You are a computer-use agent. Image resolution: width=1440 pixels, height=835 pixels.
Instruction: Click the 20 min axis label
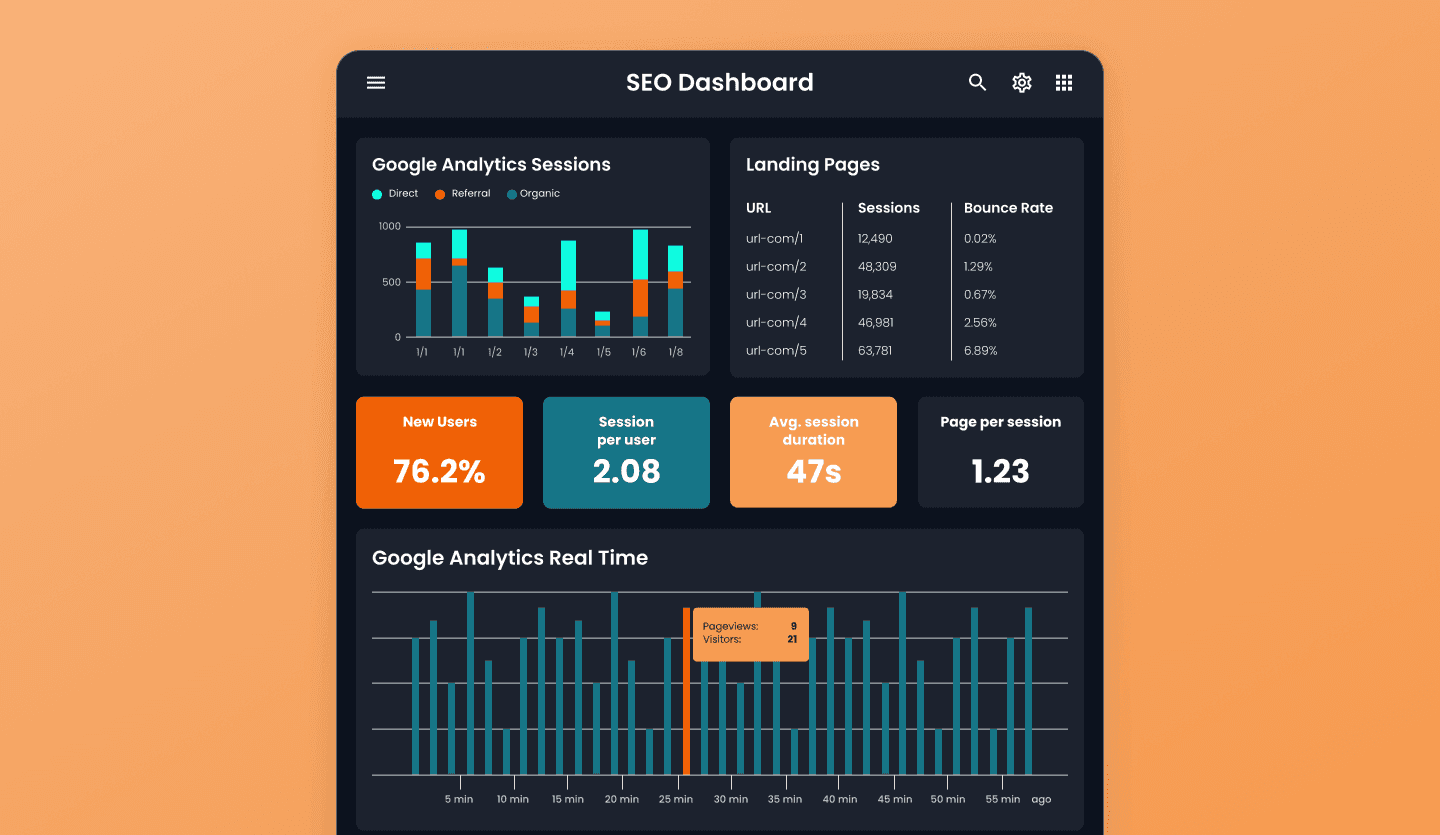point(622,799)
